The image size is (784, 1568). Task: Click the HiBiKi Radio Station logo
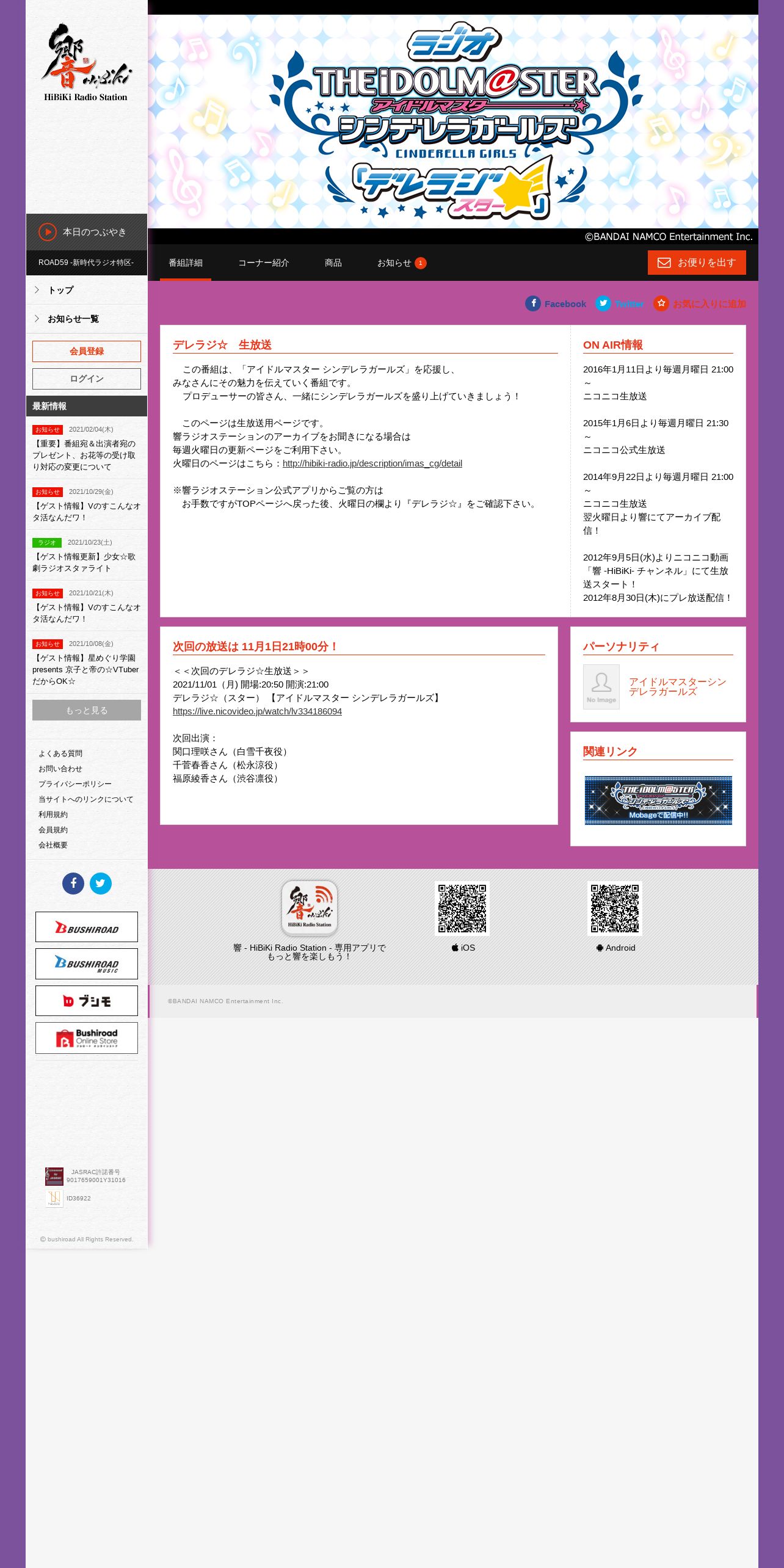coord(86,62)
